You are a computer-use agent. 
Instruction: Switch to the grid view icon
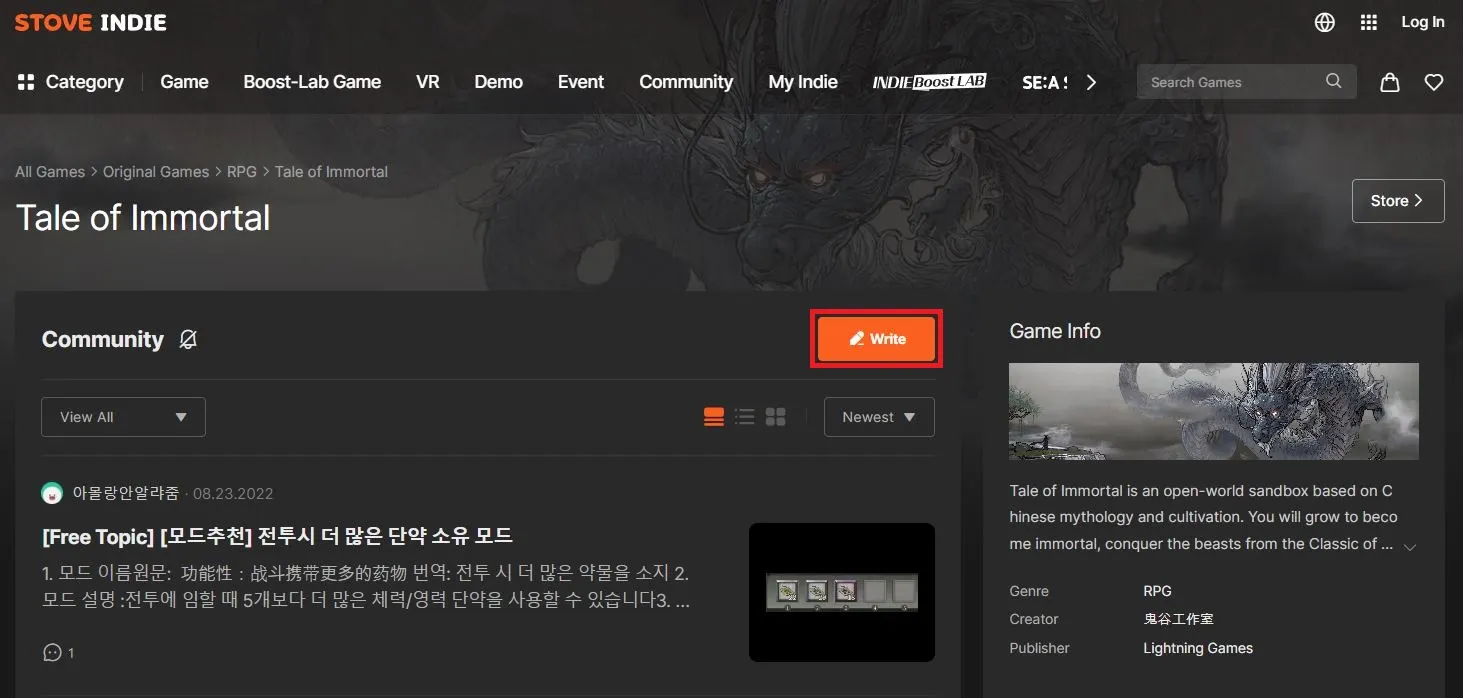pos(775,417)
